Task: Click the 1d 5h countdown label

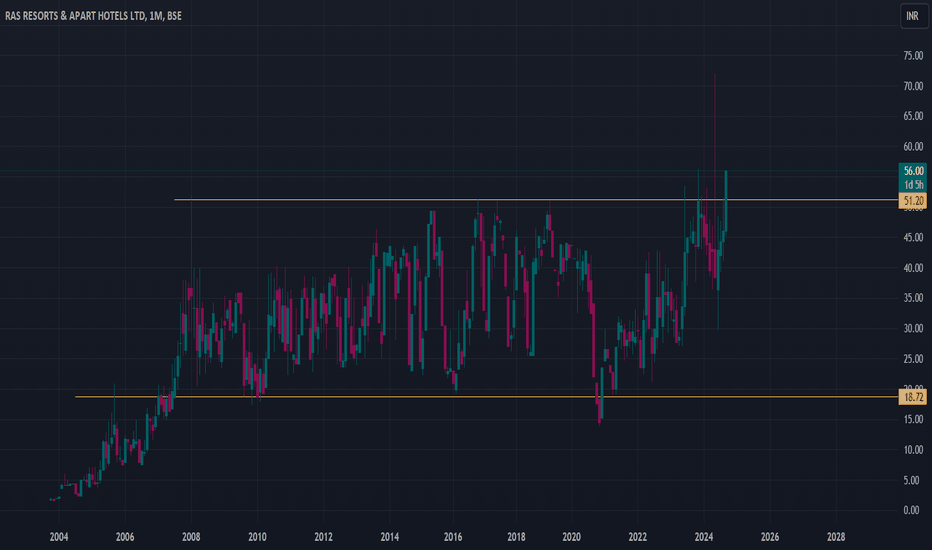Action: click(x=912, y=185)
